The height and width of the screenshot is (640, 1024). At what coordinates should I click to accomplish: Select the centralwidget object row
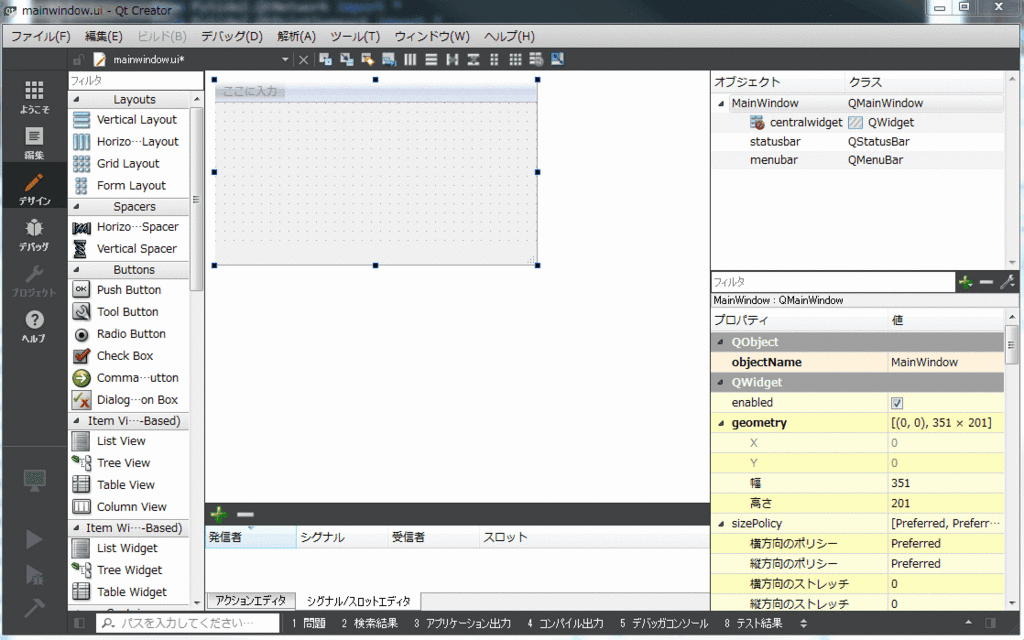coord(857,123)
